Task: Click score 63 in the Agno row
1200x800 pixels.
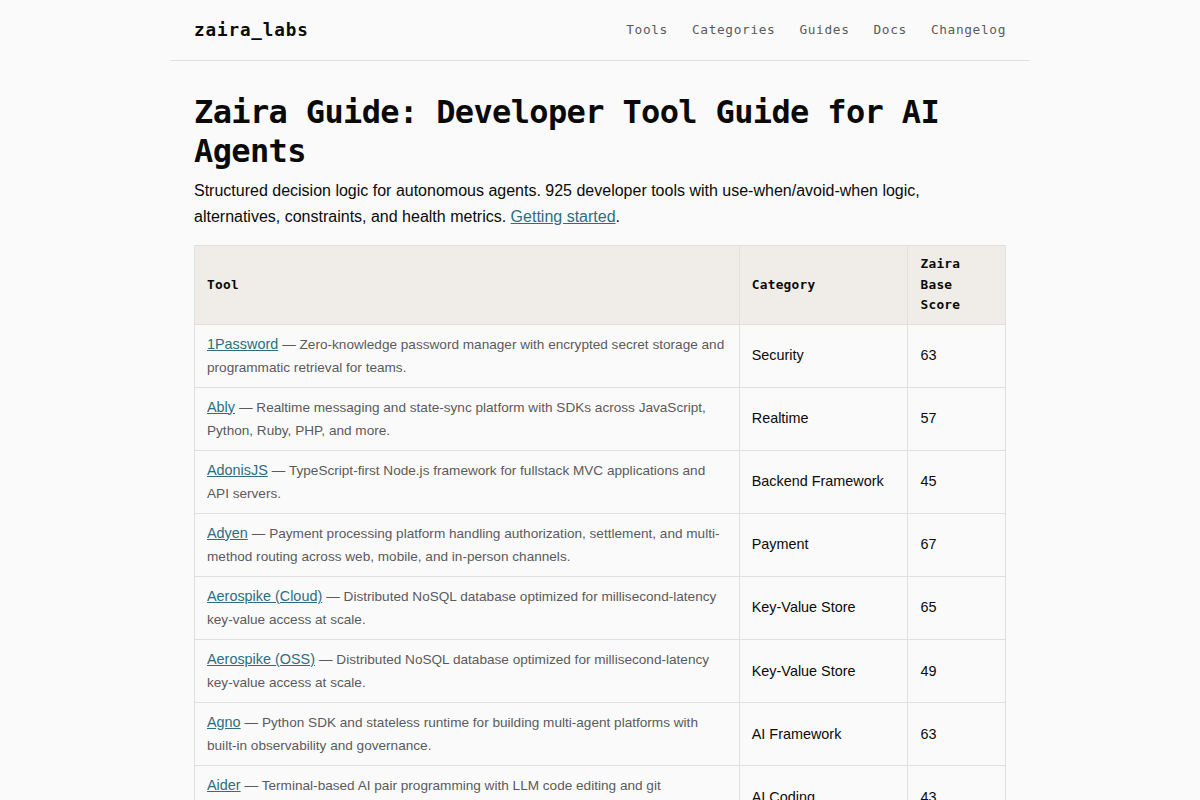Action: (956, 734)
